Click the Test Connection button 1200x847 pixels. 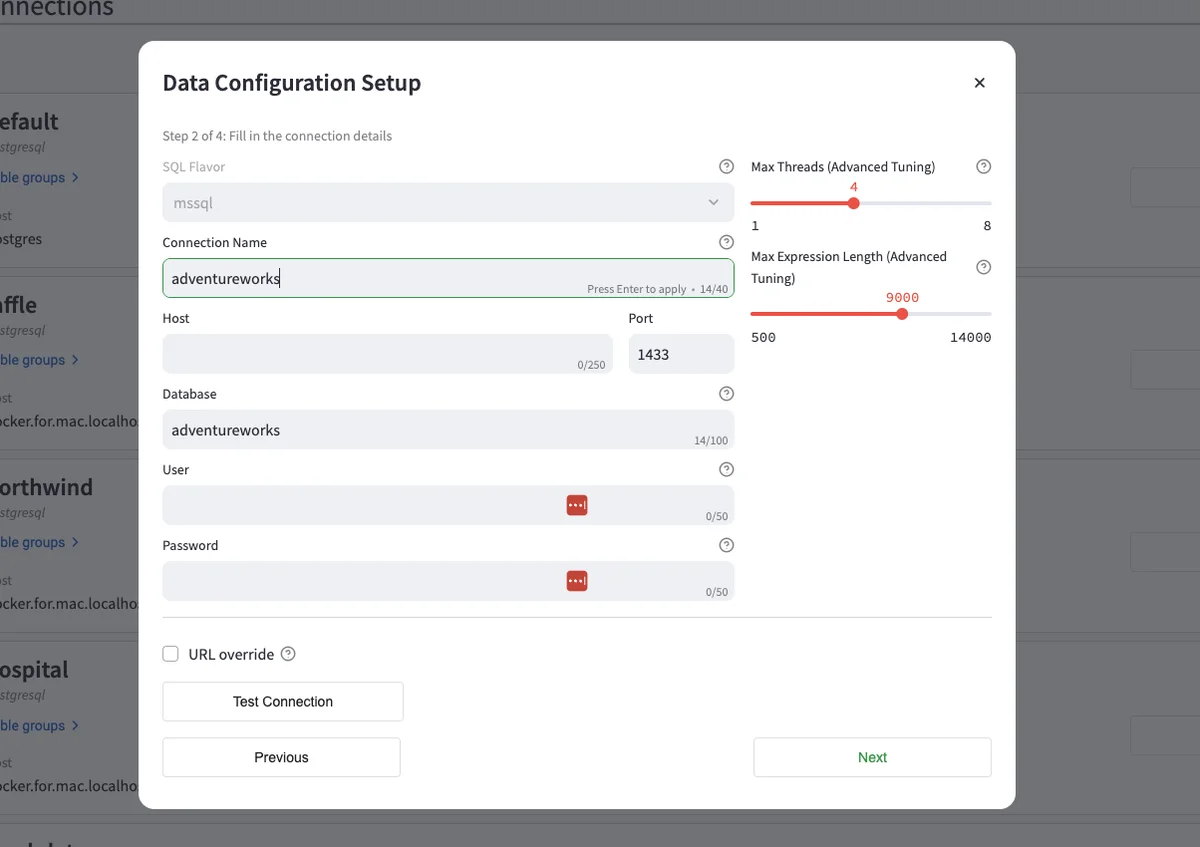(x=283, y=702)
